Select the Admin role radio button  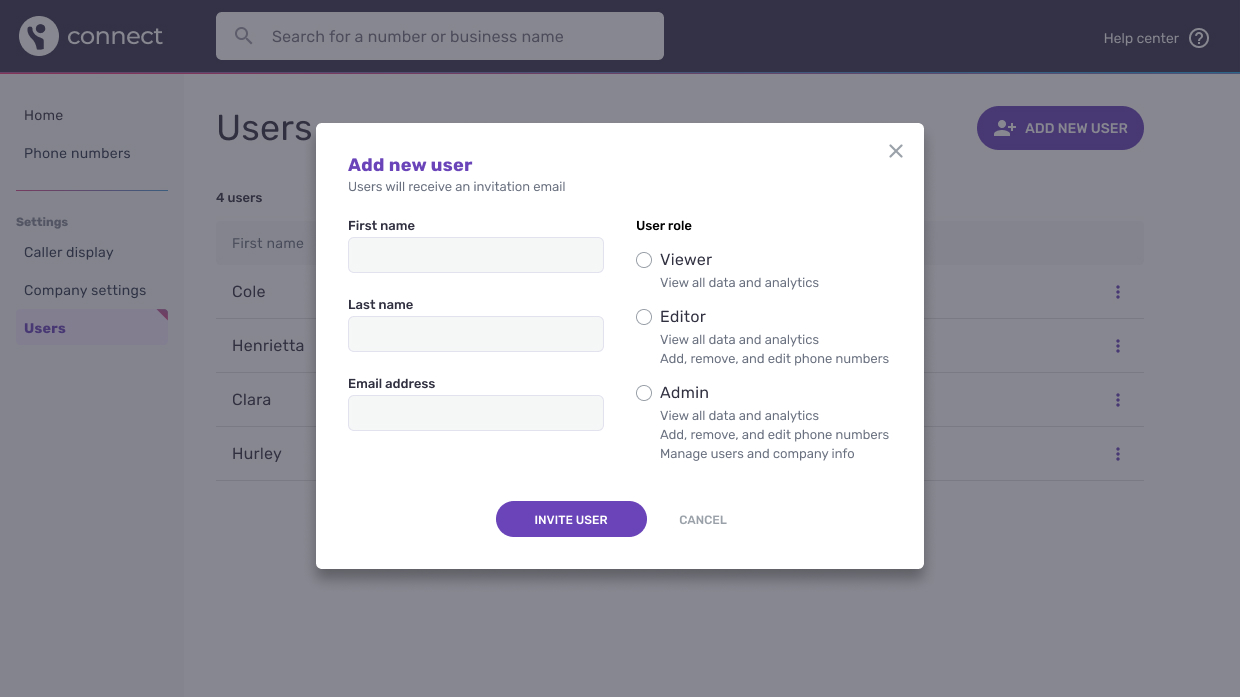point(644,393)
